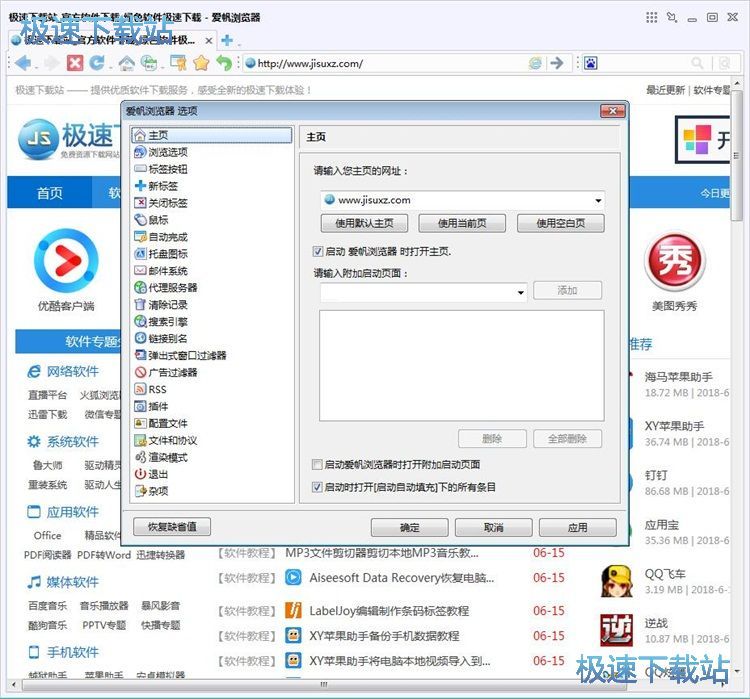Click 确定 button in options dialog

coord(409,528)
